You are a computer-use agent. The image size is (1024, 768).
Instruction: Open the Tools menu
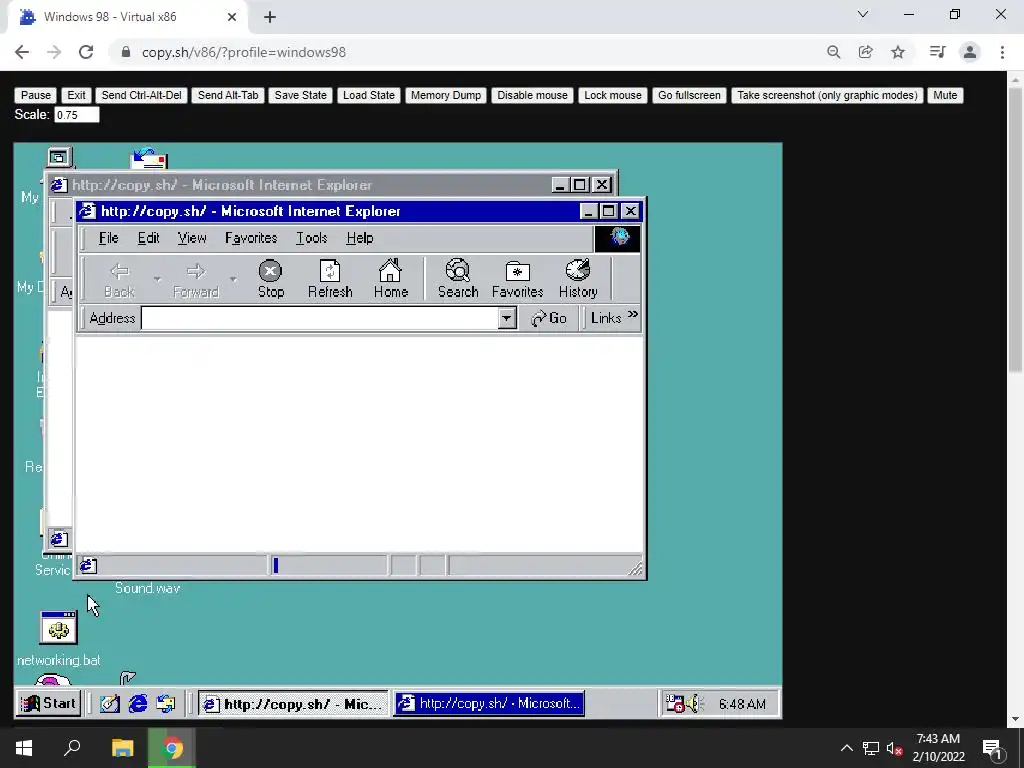click(312, 238)
